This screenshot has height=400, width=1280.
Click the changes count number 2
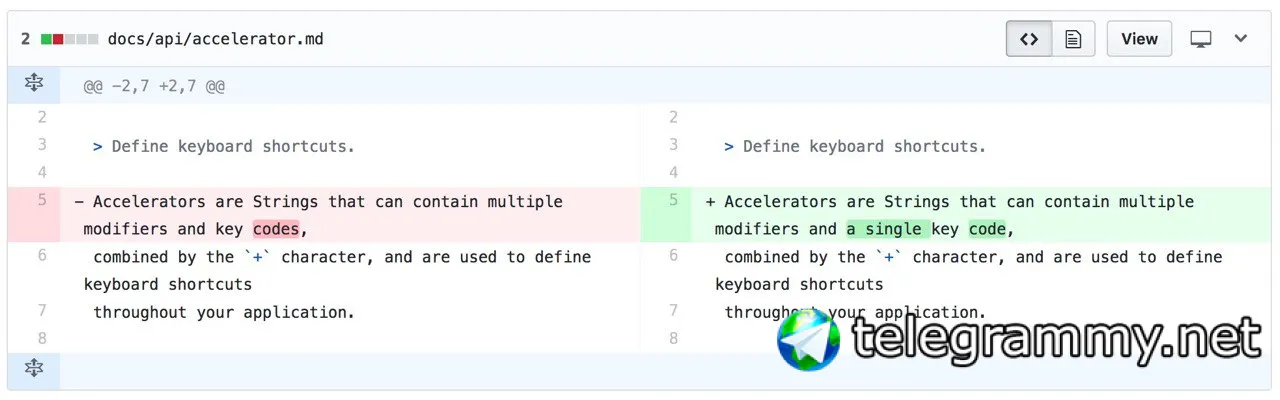26,39
